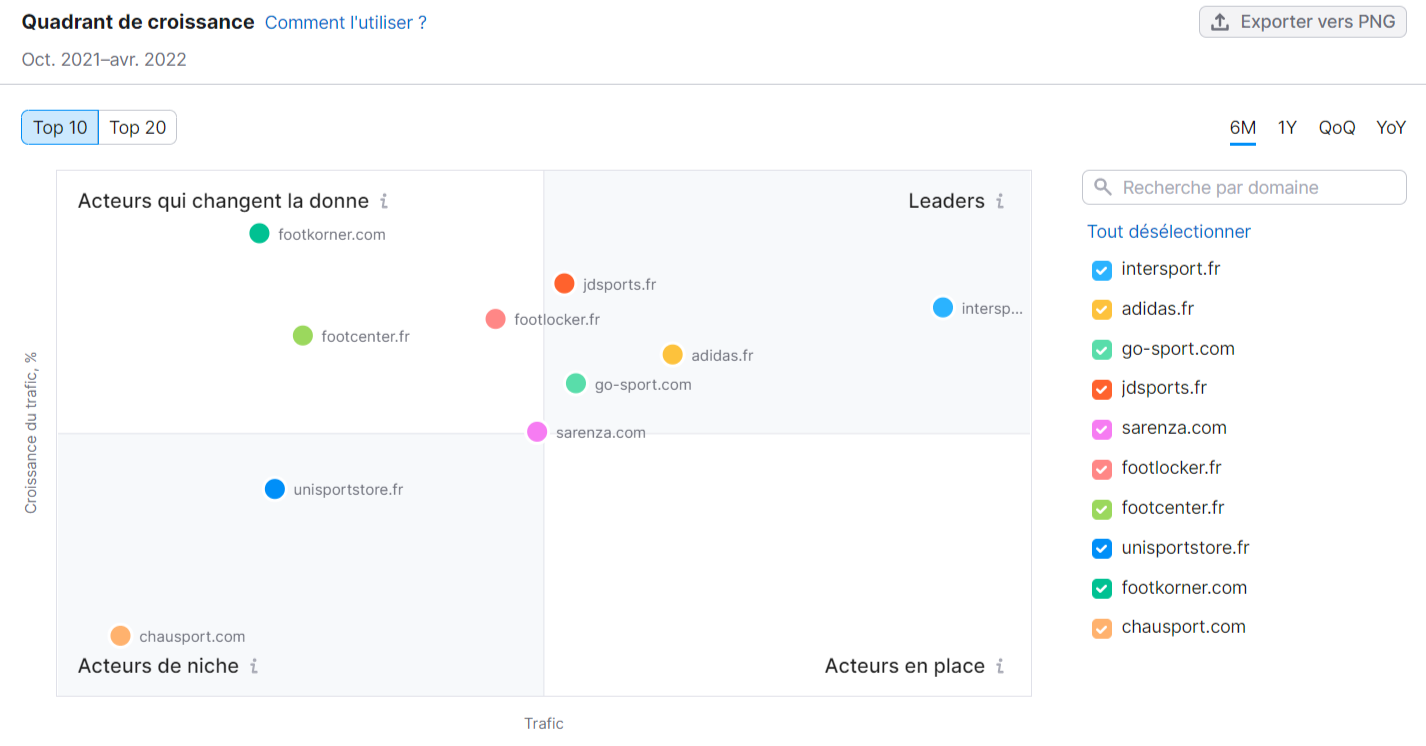Select the QoQ time period

click(x=1336, y=127)
